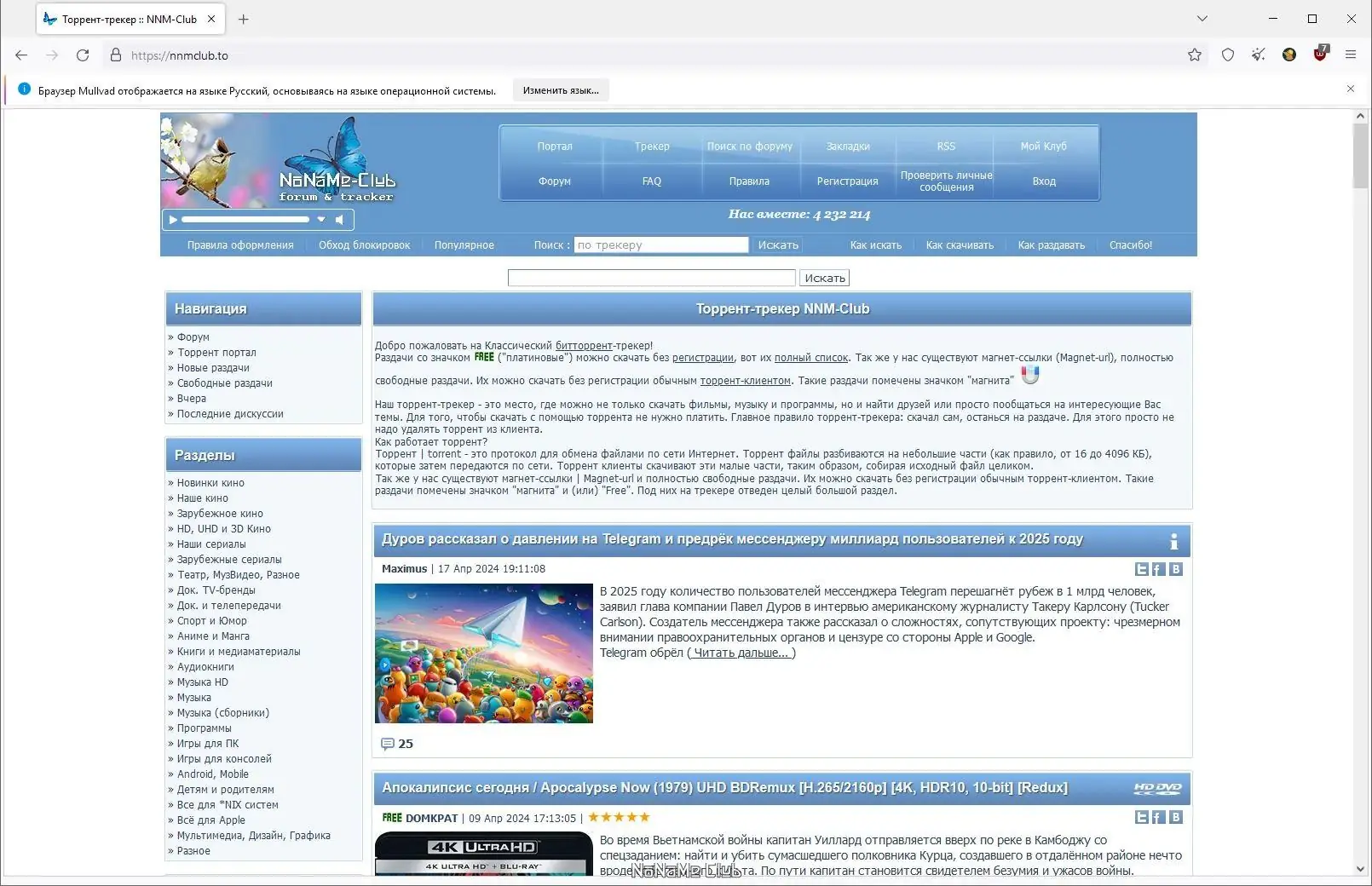Open the Аниме и Манга section
The image size is (1372, 886).
(x=213, y=636)
